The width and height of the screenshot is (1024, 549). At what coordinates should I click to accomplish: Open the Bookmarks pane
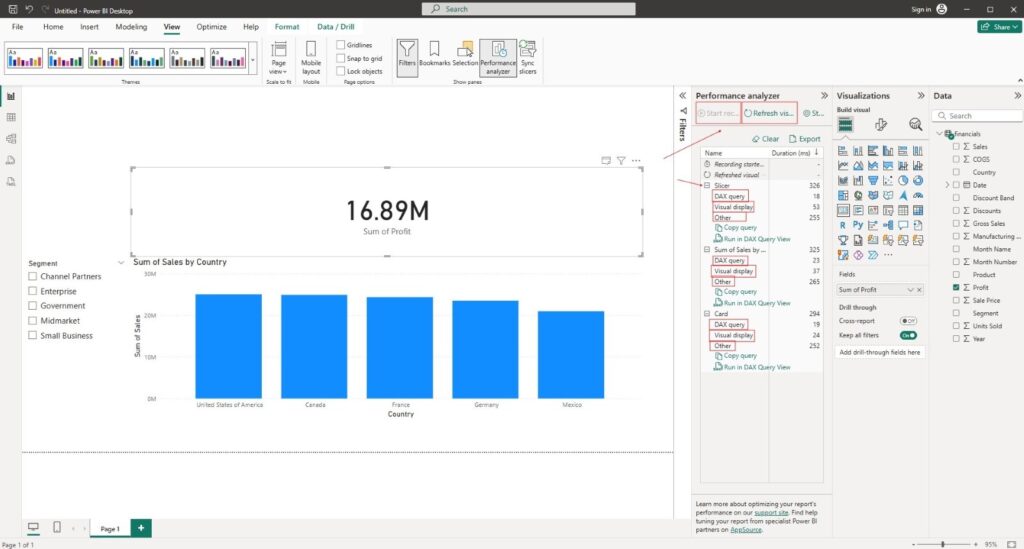coord(434,54)
